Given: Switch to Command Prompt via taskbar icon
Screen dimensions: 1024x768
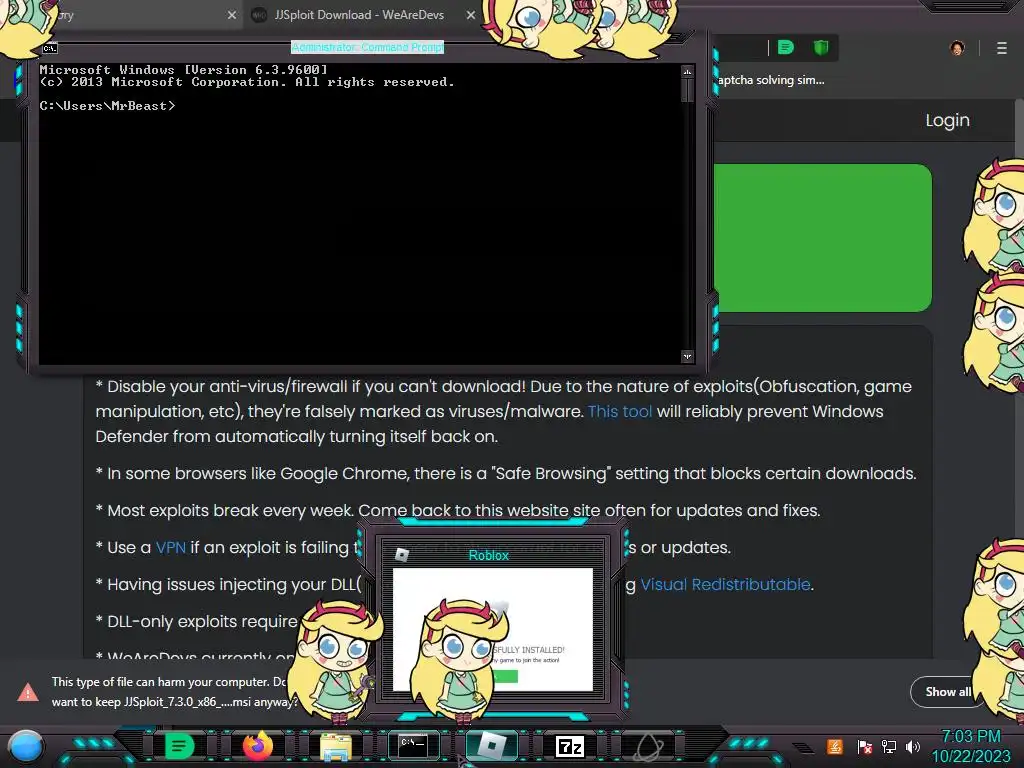Looking at the screenshot, I should click(x=413, y=745).
